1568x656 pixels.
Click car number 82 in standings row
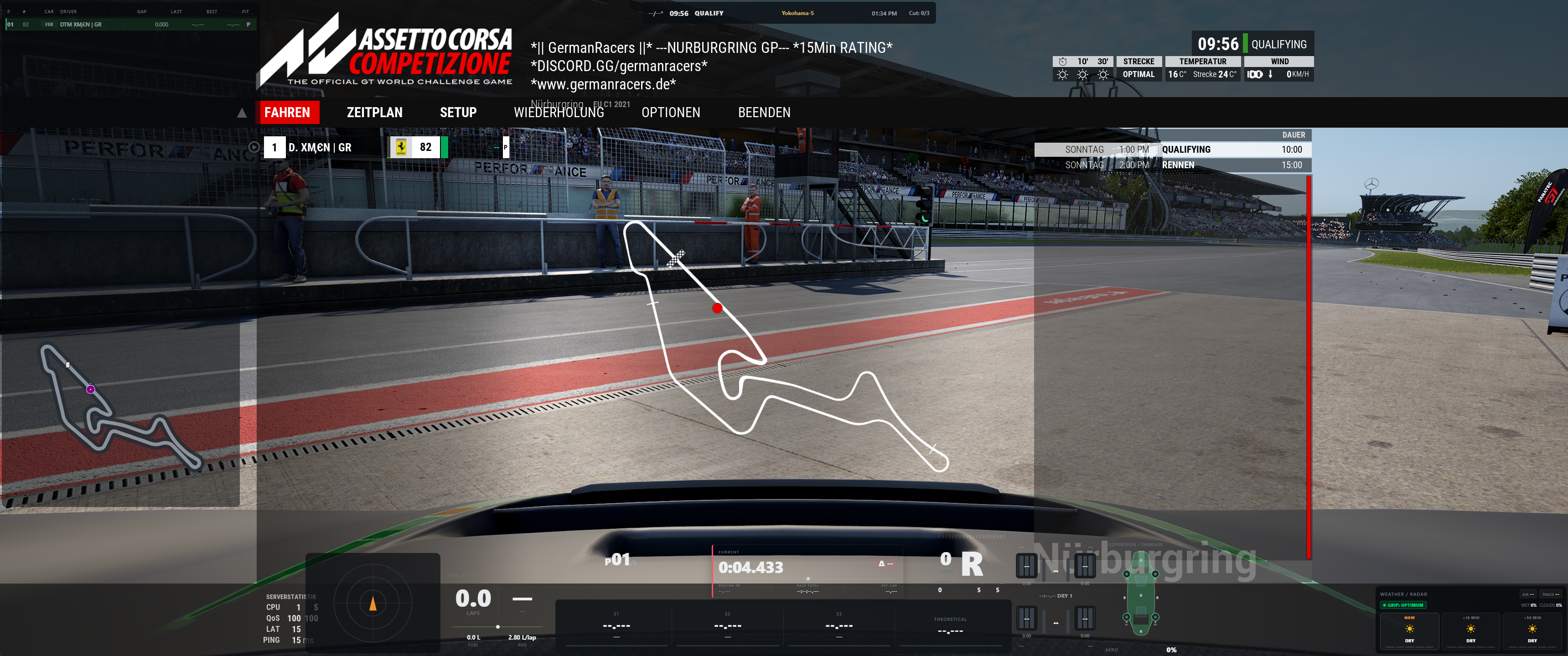[x=425, y=147]
